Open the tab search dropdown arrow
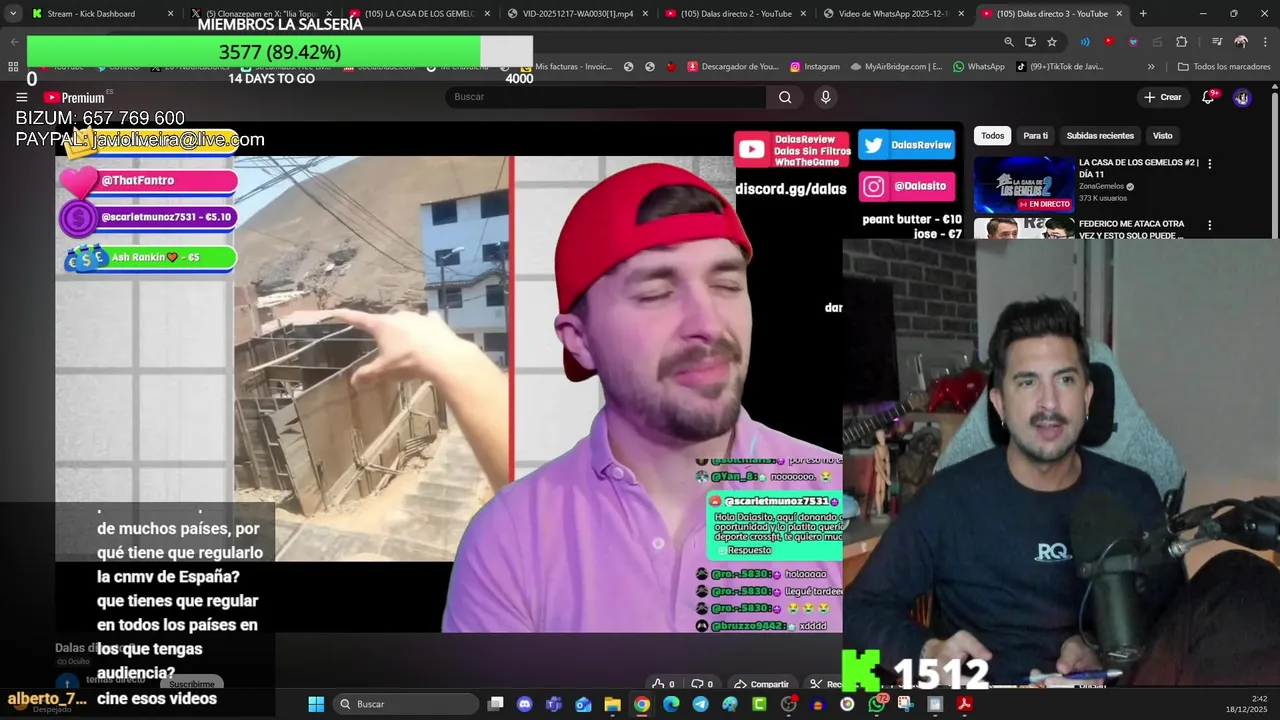Viewport: 1280px width, 720px height. (12, 14)
